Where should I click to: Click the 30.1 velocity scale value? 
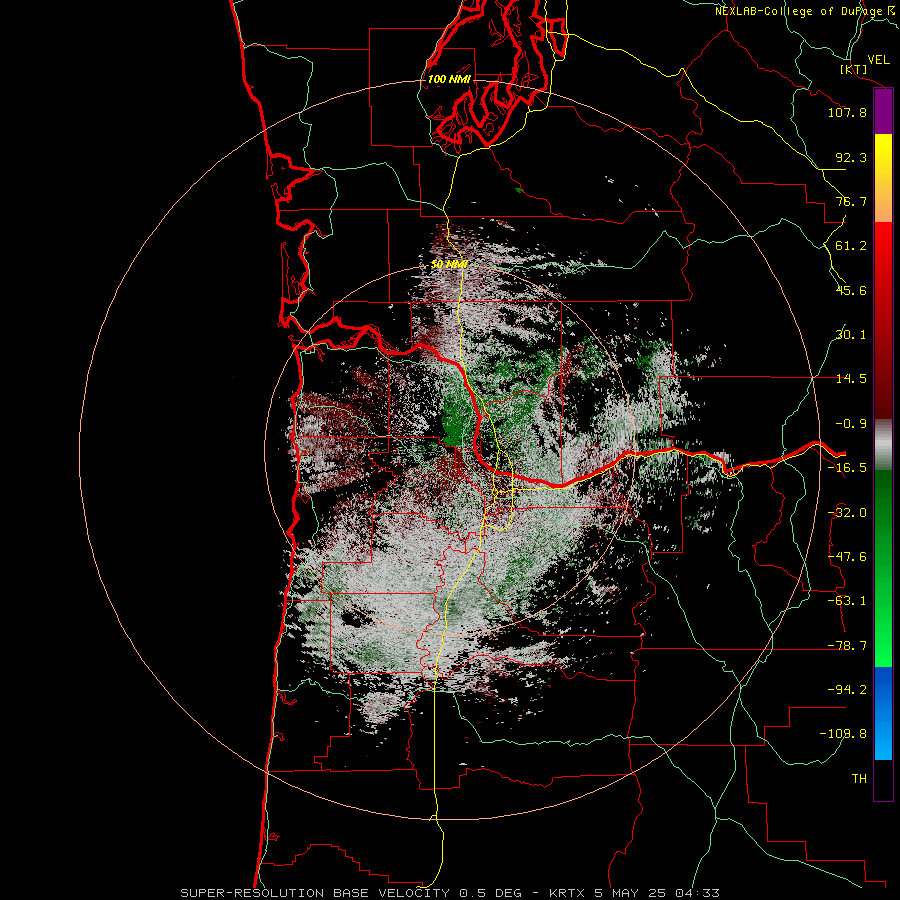pos(851,335)
